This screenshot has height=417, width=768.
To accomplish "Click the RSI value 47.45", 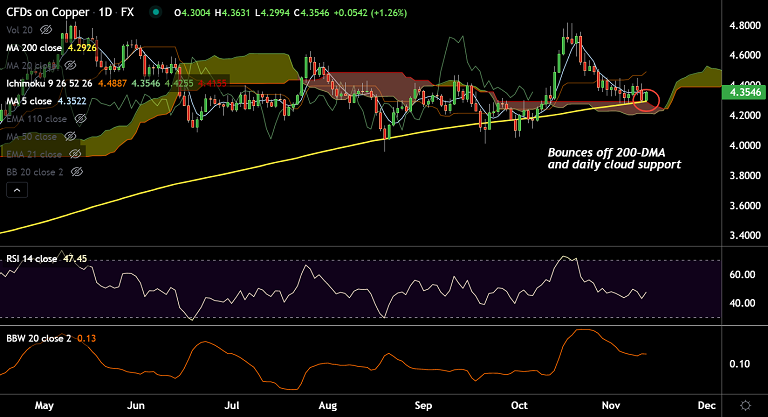I will (x=75, y=259).
